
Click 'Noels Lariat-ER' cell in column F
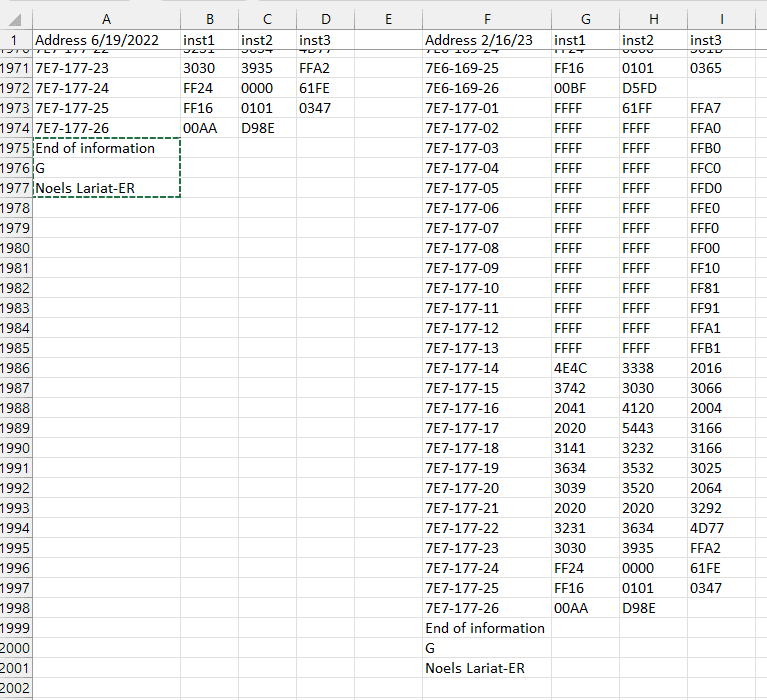point(475,668)
